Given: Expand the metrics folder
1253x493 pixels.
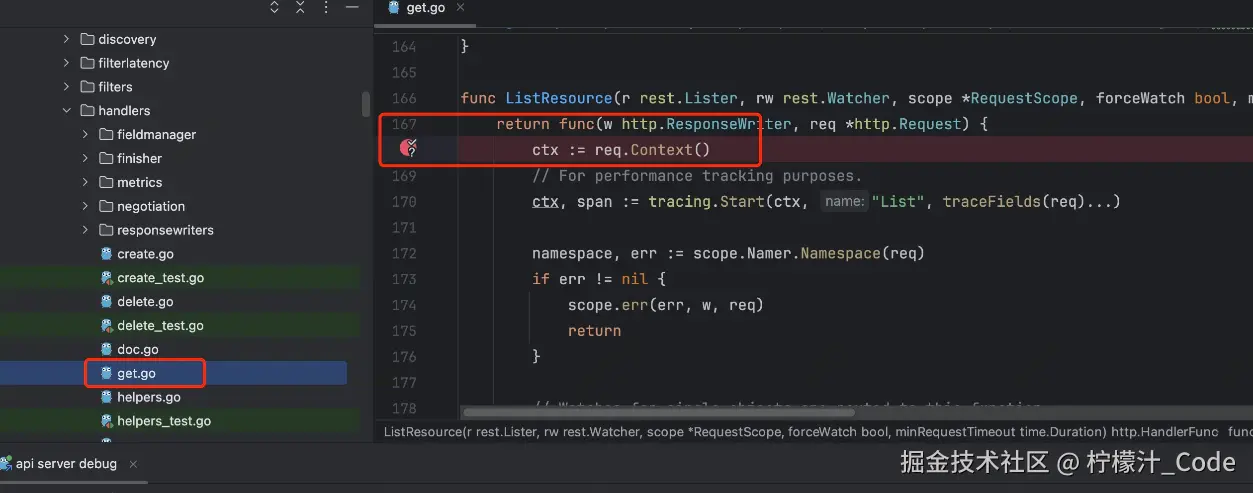Looking at the screenshot, I should [85, 182].
